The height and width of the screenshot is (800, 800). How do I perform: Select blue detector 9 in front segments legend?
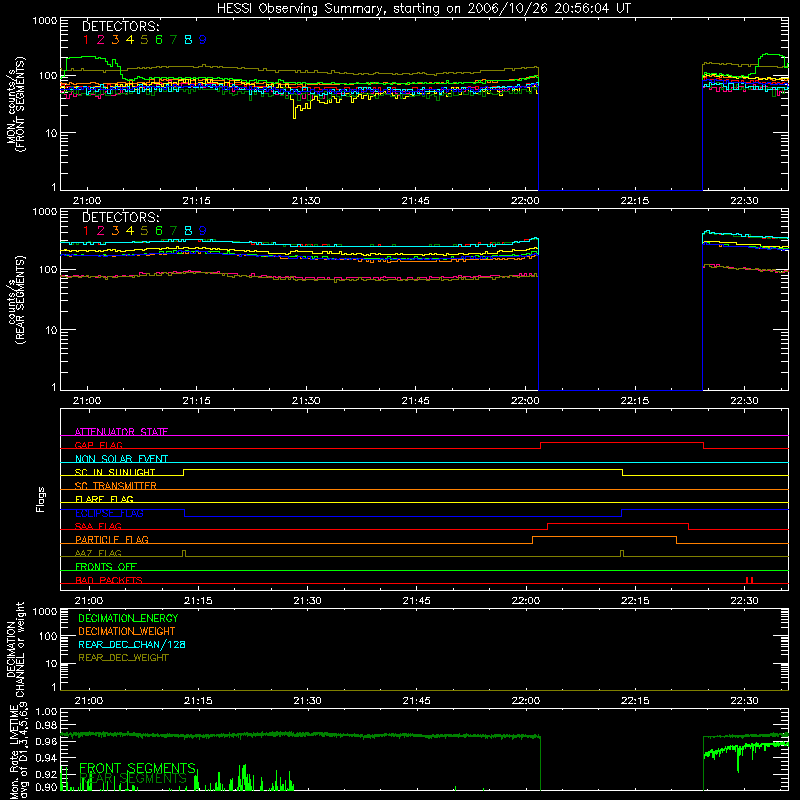[x=203, y=39]
